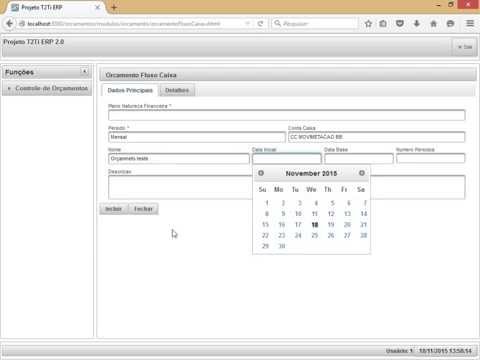Click the 'Projeto T2Ti ERP 2.0' header text

[x=34, y=42]
